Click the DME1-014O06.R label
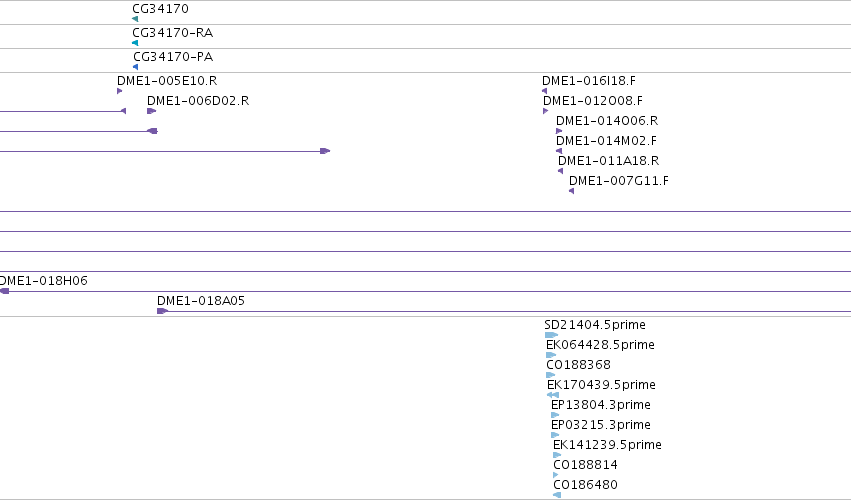This screenshot has width=851, height=500. tap(607, 121)
